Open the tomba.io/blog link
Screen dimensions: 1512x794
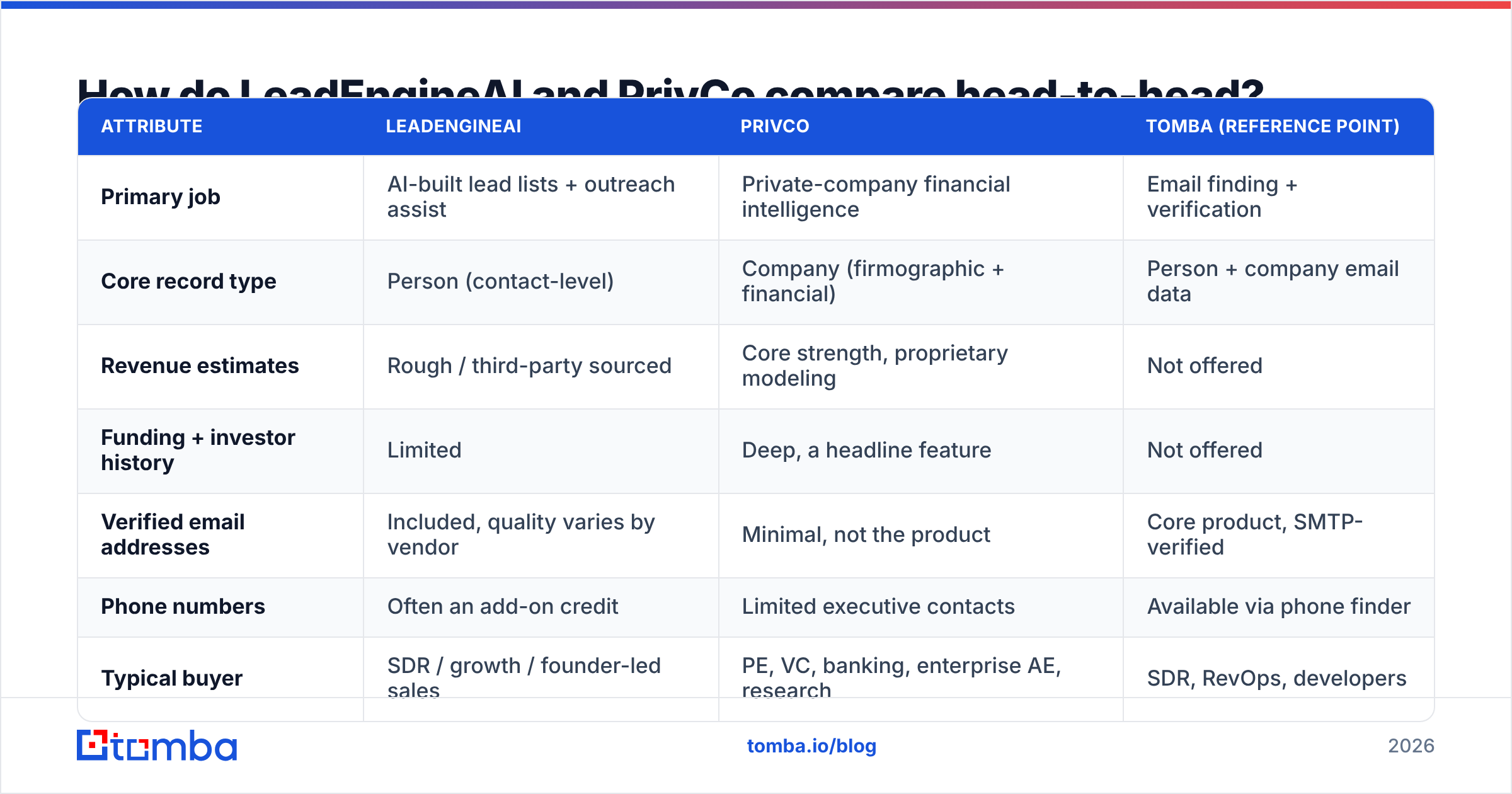[811, 746]
